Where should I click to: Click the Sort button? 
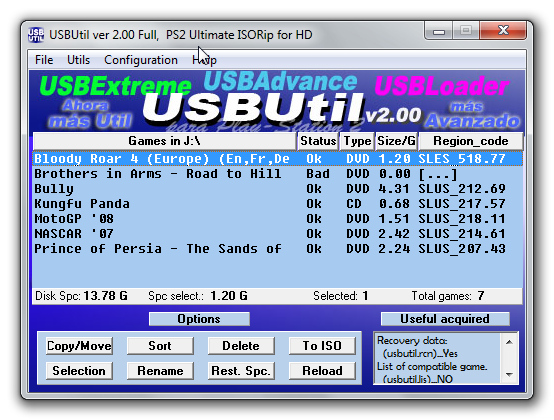(x=160, y=346)
